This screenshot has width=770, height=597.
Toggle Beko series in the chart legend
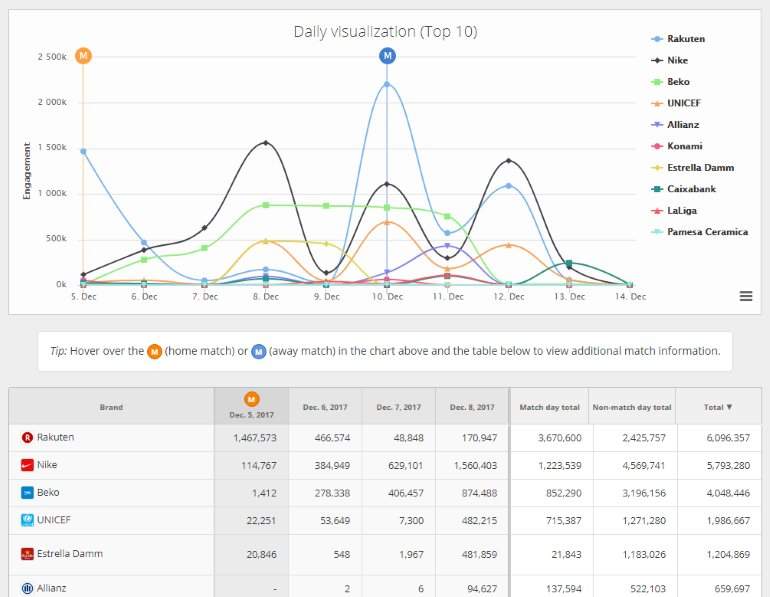[x=670, y=81]
